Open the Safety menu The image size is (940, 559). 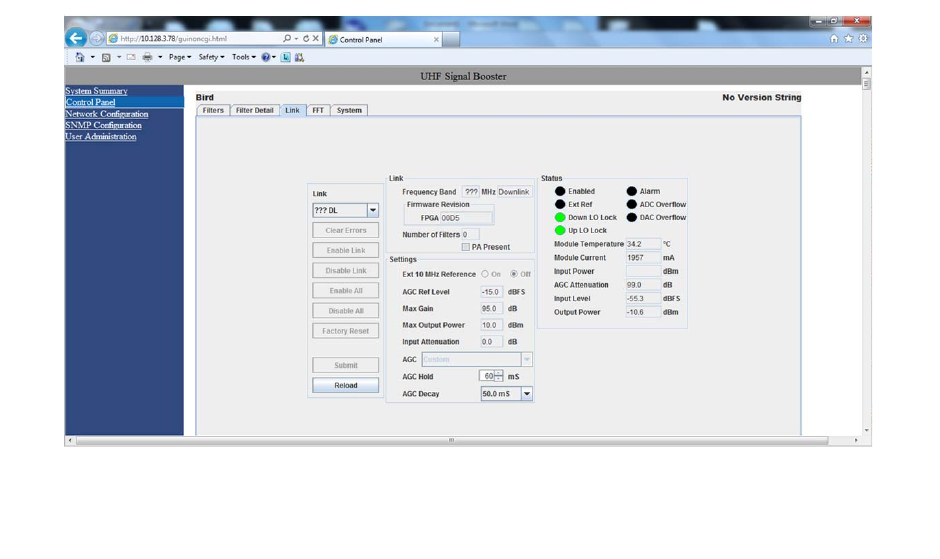click(211, 57)
